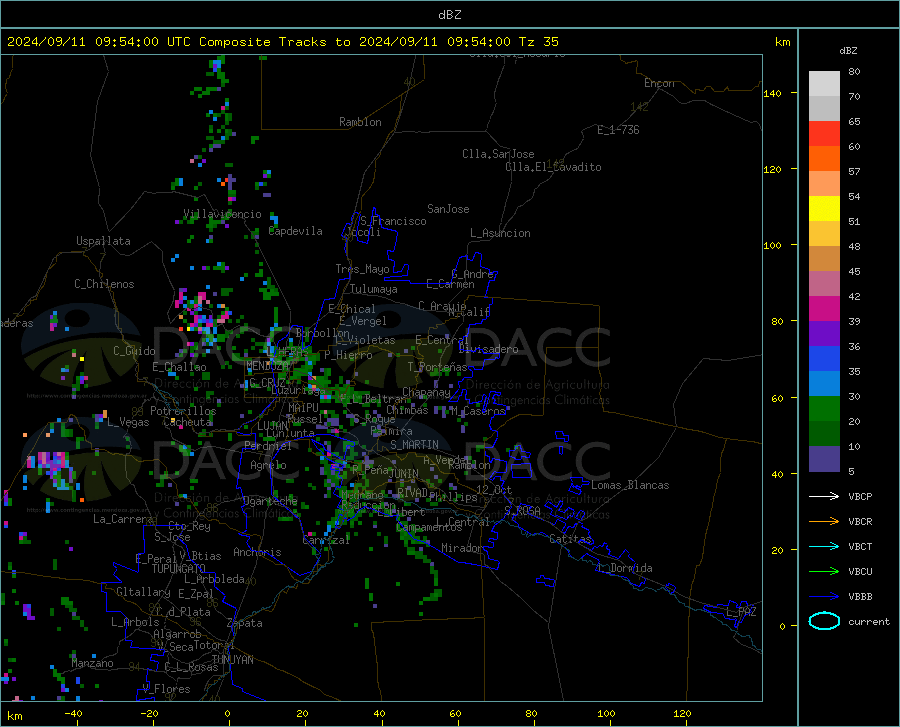900x727 pixels.
Task: Click the Catitas place label
Action: tap(571, 539)
